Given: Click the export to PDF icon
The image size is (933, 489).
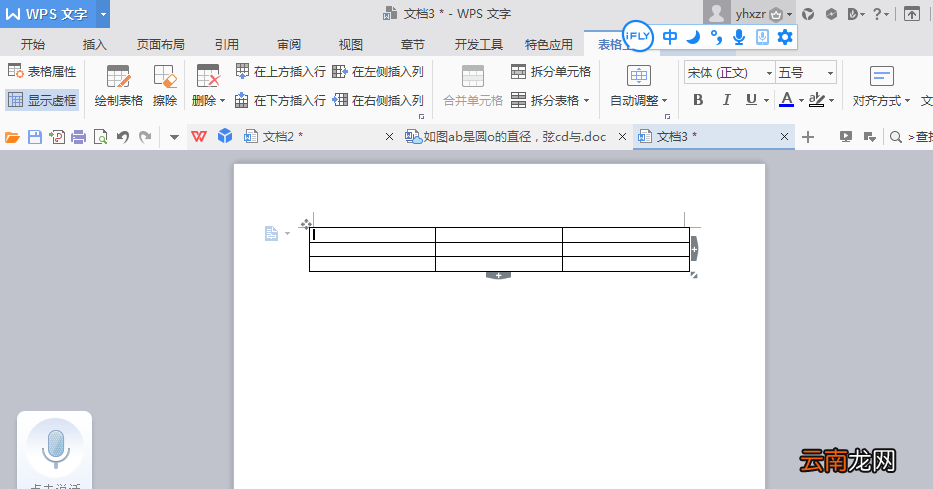Looking at the screenshot, I should tap(57, 137).
